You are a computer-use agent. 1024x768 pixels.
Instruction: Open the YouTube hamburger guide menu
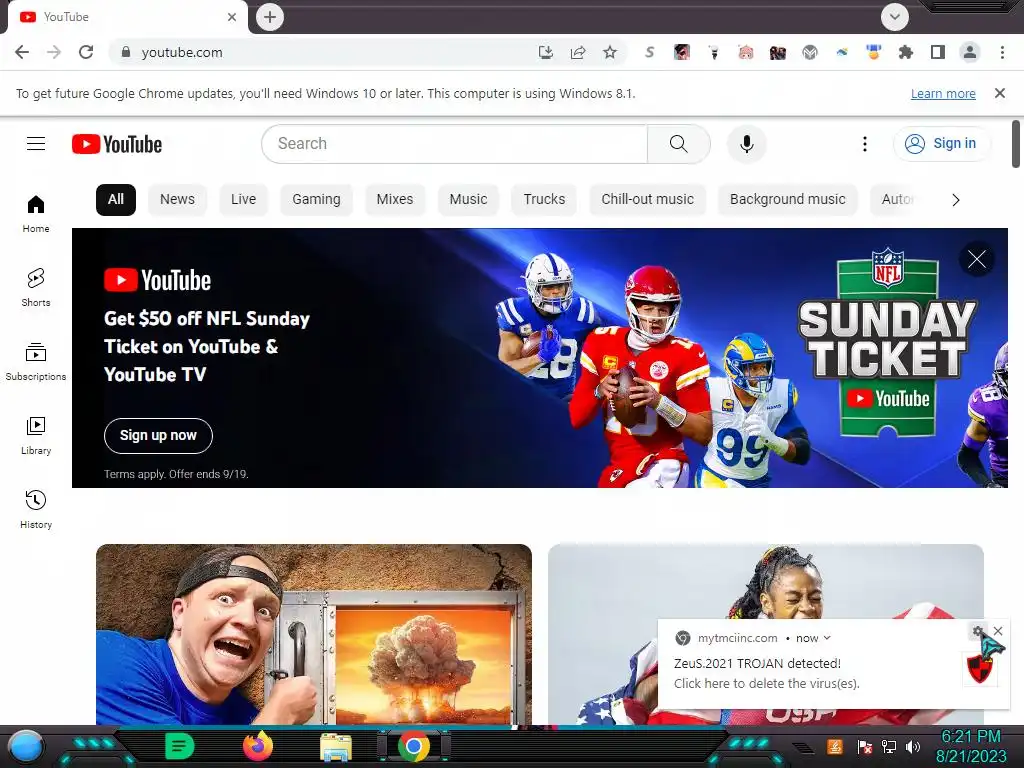[36, 144]
